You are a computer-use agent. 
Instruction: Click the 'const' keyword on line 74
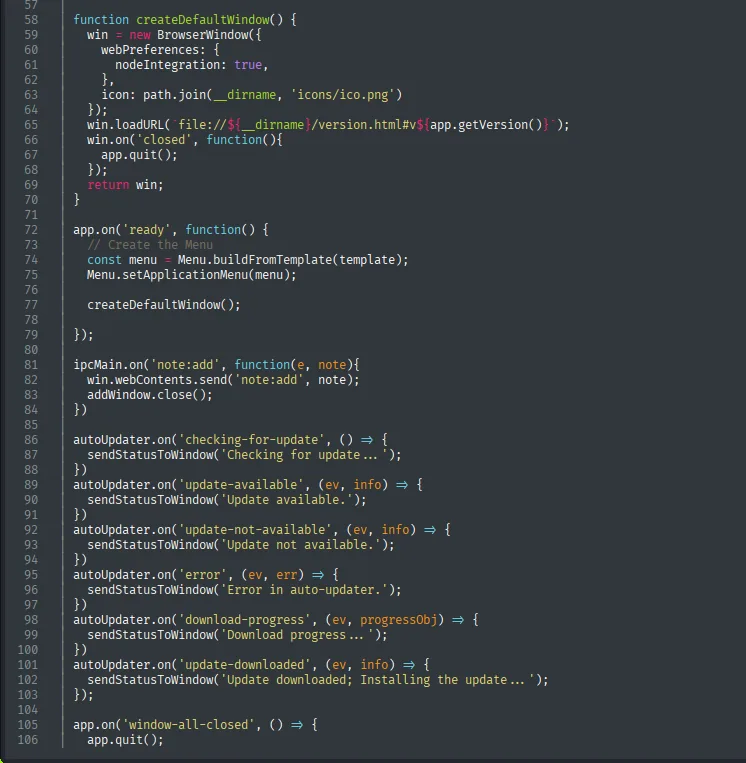click(x=104, y=260)
